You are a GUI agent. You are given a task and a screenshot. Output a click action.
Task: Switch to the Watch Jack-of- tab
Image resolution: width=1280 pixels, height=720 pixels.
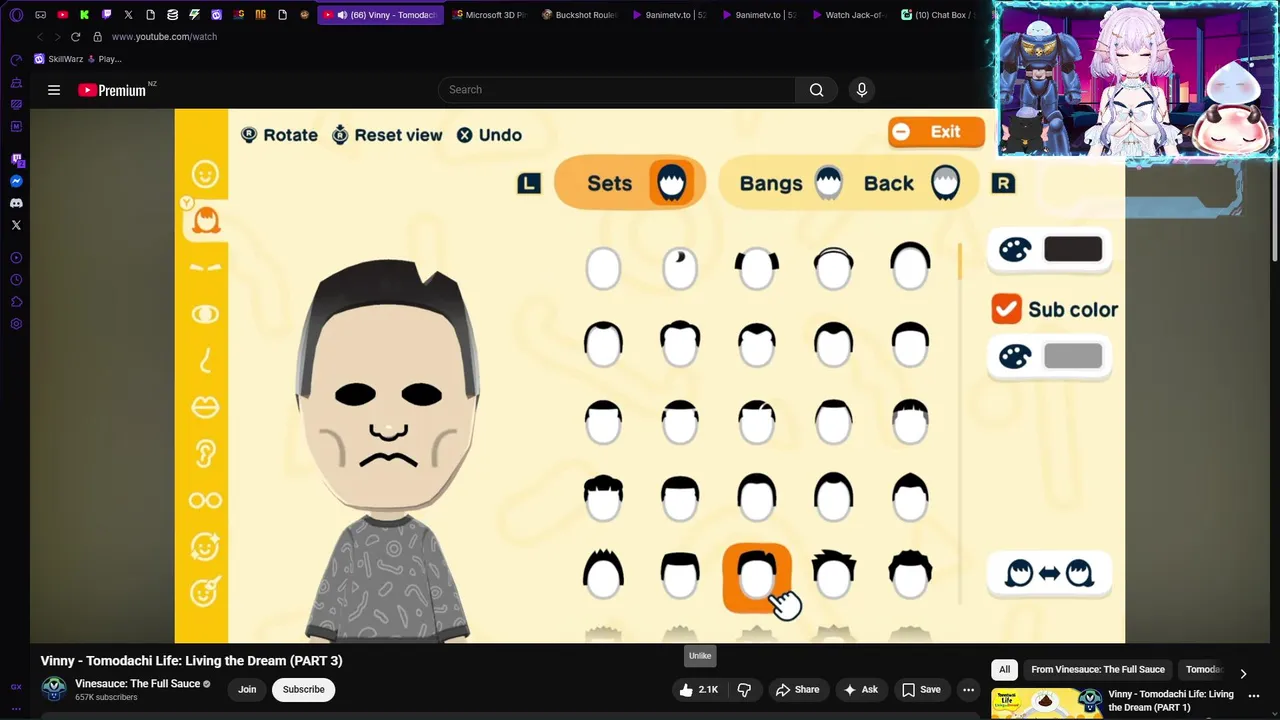[848, 15]
